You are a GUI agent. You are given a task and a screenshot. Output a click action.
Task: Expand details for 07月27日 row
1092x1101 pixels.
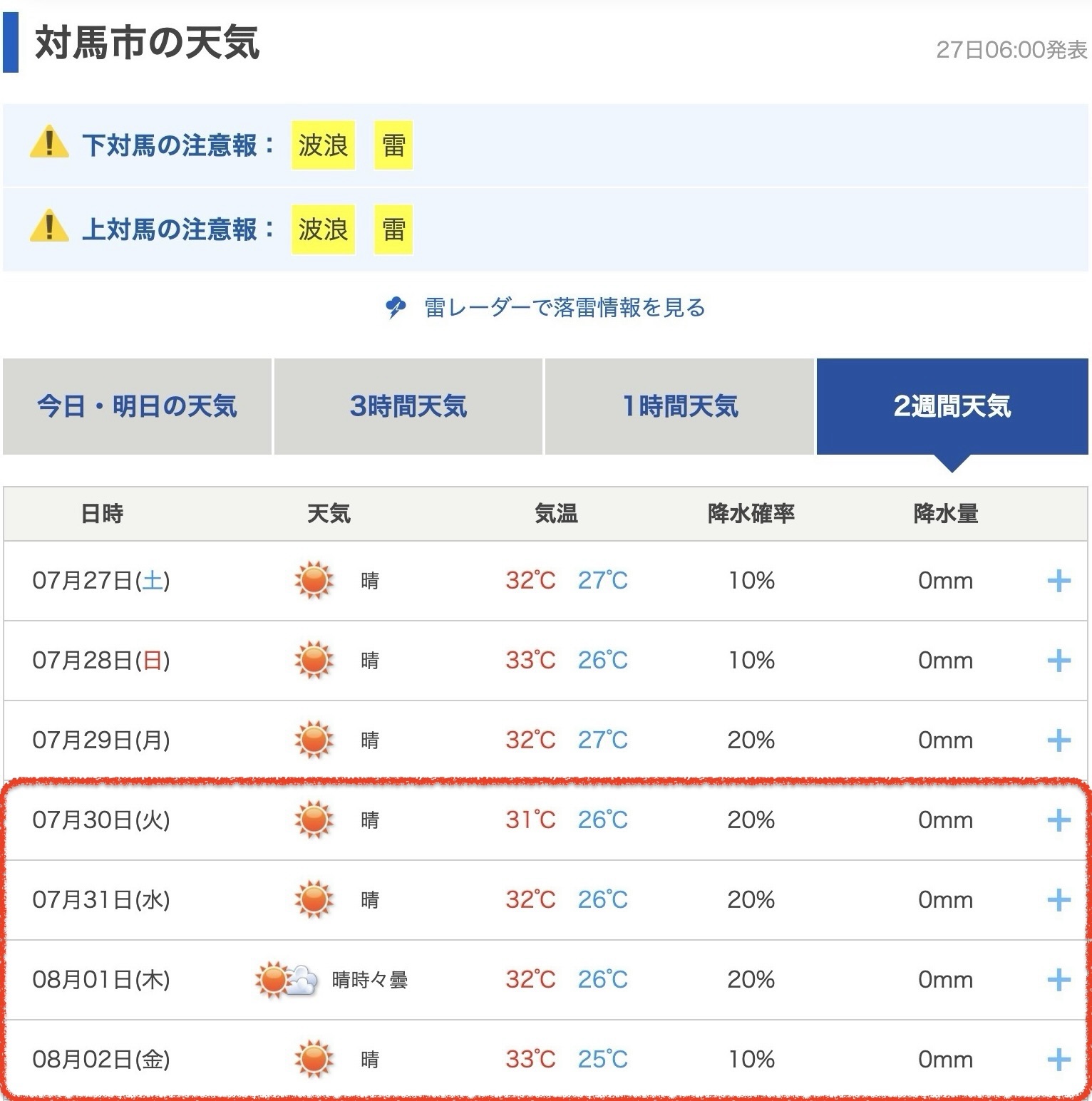[1058, 581]
